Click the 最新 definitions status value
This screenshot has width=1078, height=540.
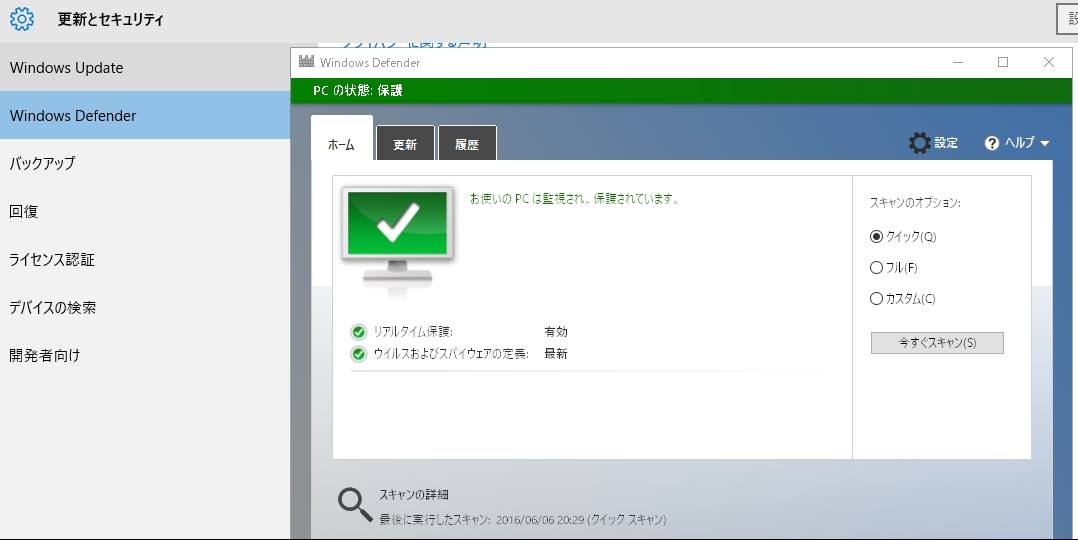pyautogui.click(x=556, y=354)
